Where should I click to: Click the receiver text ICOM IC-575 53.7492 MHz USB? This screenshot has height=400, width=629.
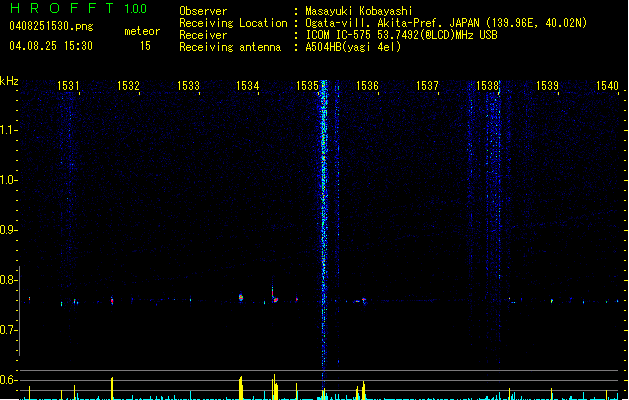[401, 35]
